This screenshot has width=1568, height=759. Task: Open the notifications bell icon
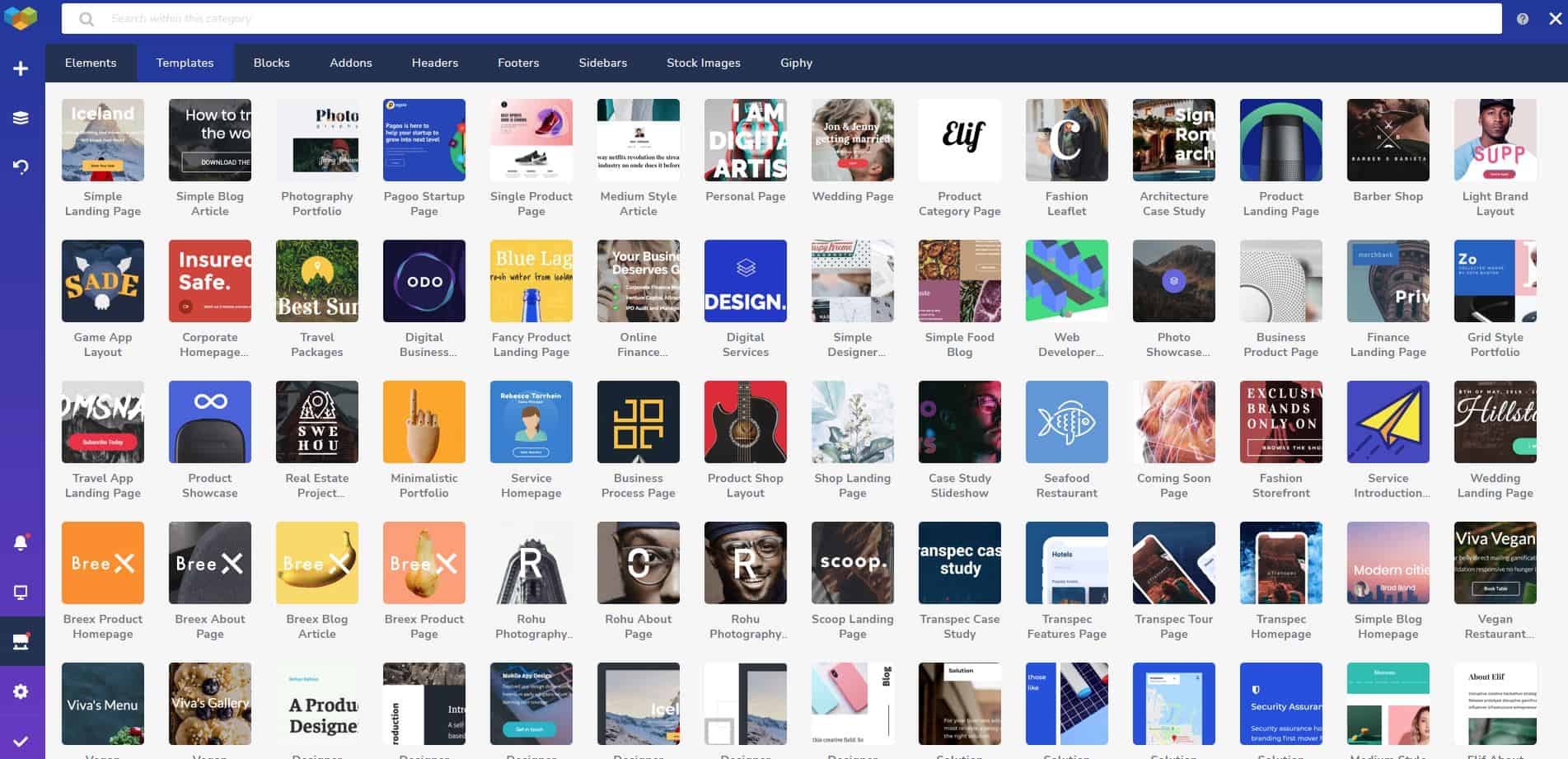[21, 542]
